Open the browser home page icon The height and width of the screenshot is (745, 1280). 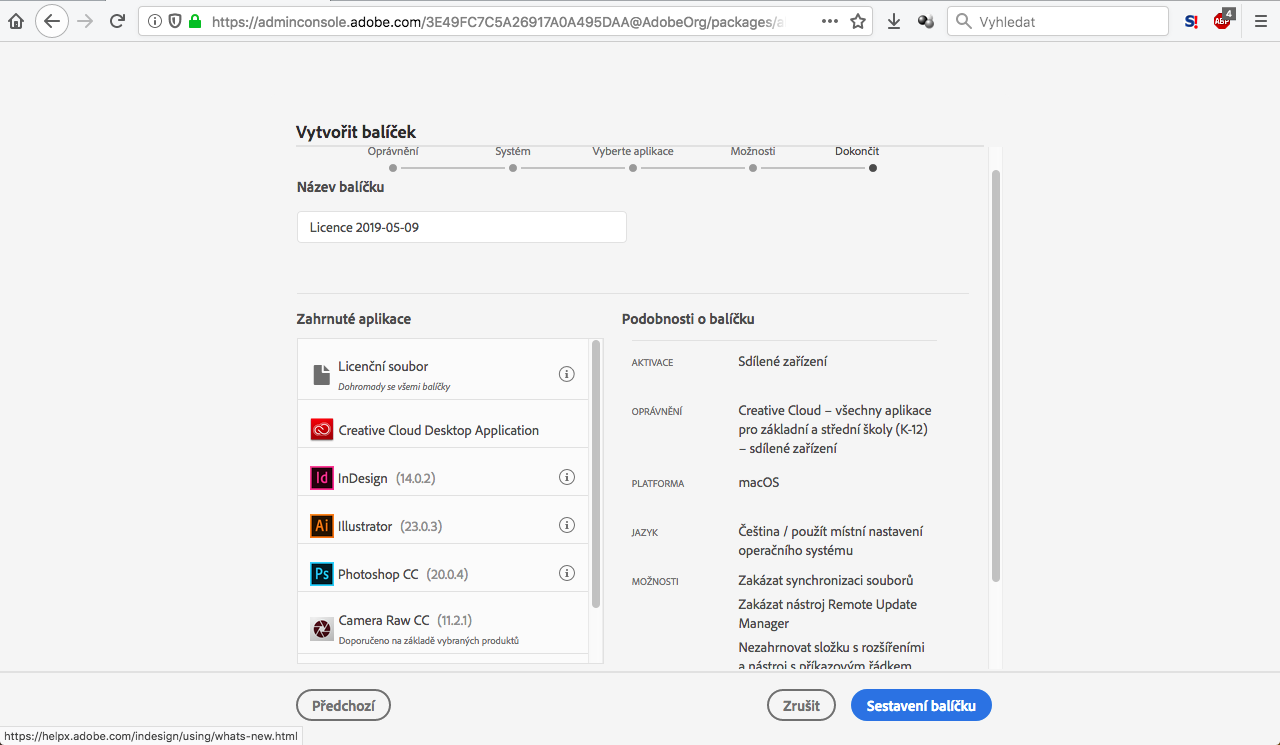pos(16,21)
